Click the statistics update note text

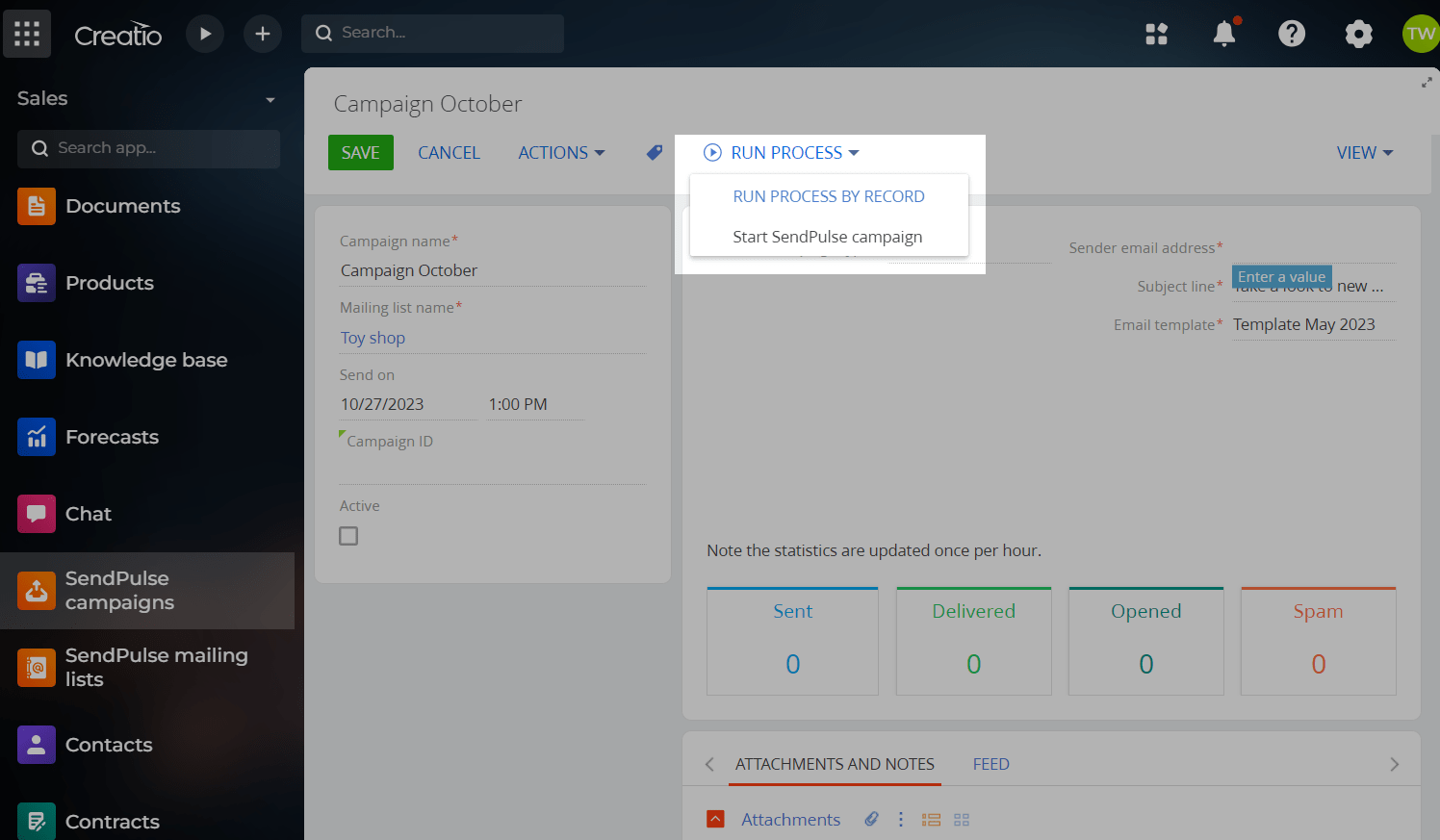pos(874,550)
